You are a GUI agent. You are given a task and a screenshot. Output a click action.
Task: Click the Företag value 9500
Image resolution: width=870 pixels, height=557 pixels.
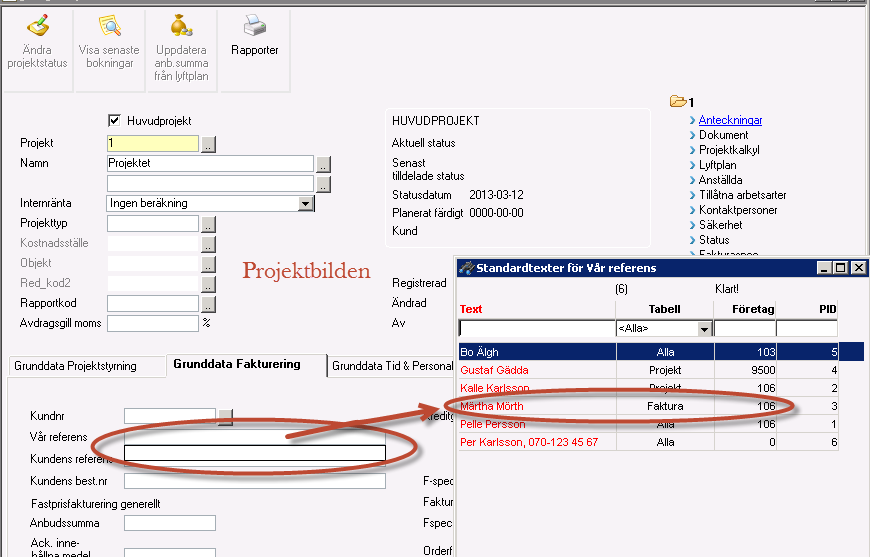pos(763,370)
